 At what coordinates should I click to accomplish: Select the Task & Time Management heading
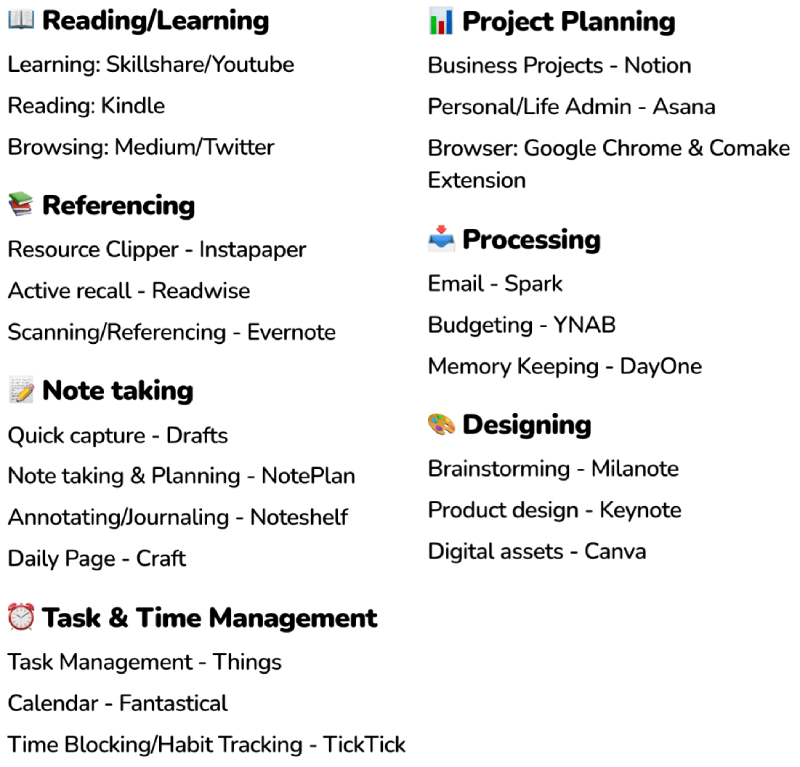[x=209, y=618]
